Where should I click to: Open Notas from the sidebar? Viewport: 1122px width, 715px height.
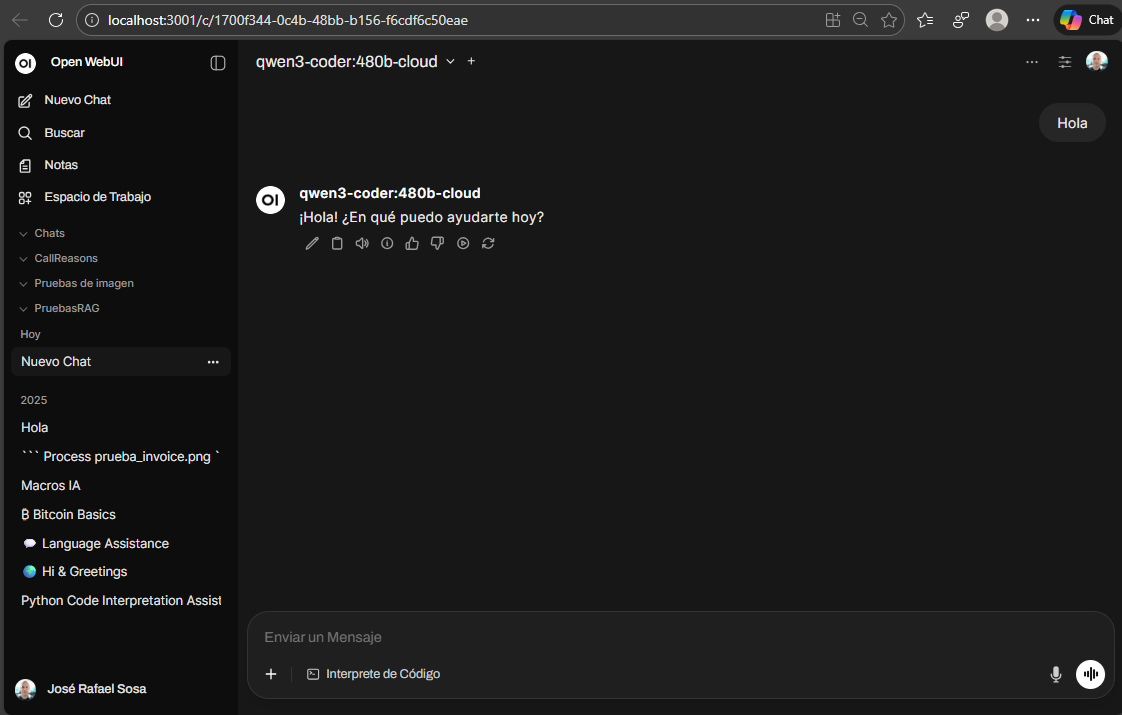[x=61, y=165]
